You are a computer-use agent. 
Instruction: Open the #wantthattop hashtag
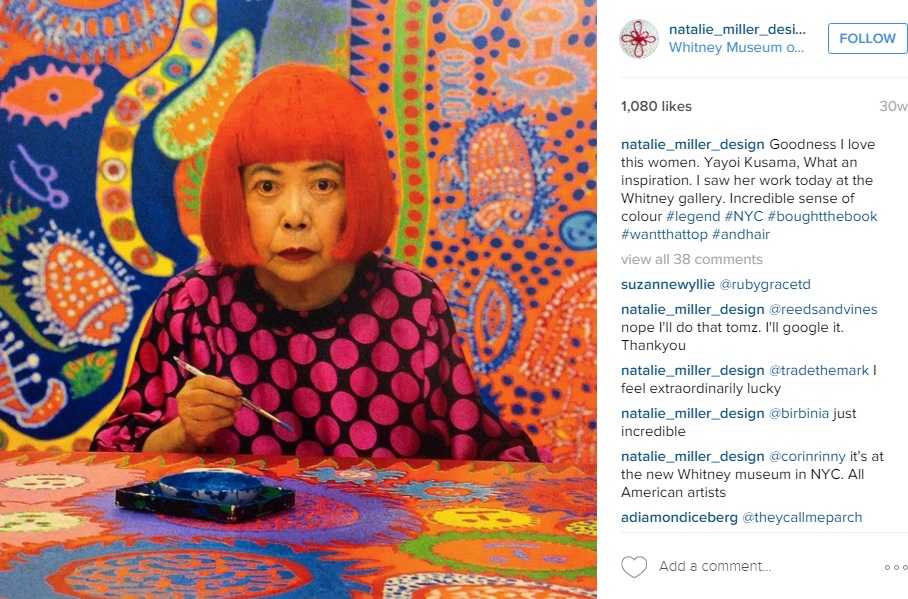click(x=664, y=234)
